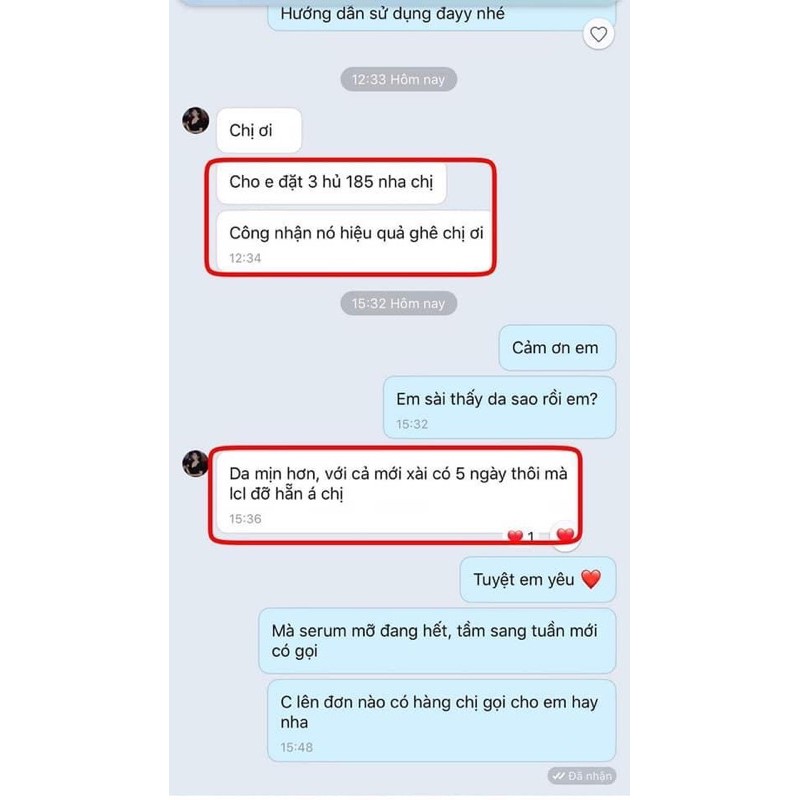The height and width of the screenshot is (800, 800).
Task: Select the 'Cảm ơn em' bubble
Action: 557,348
